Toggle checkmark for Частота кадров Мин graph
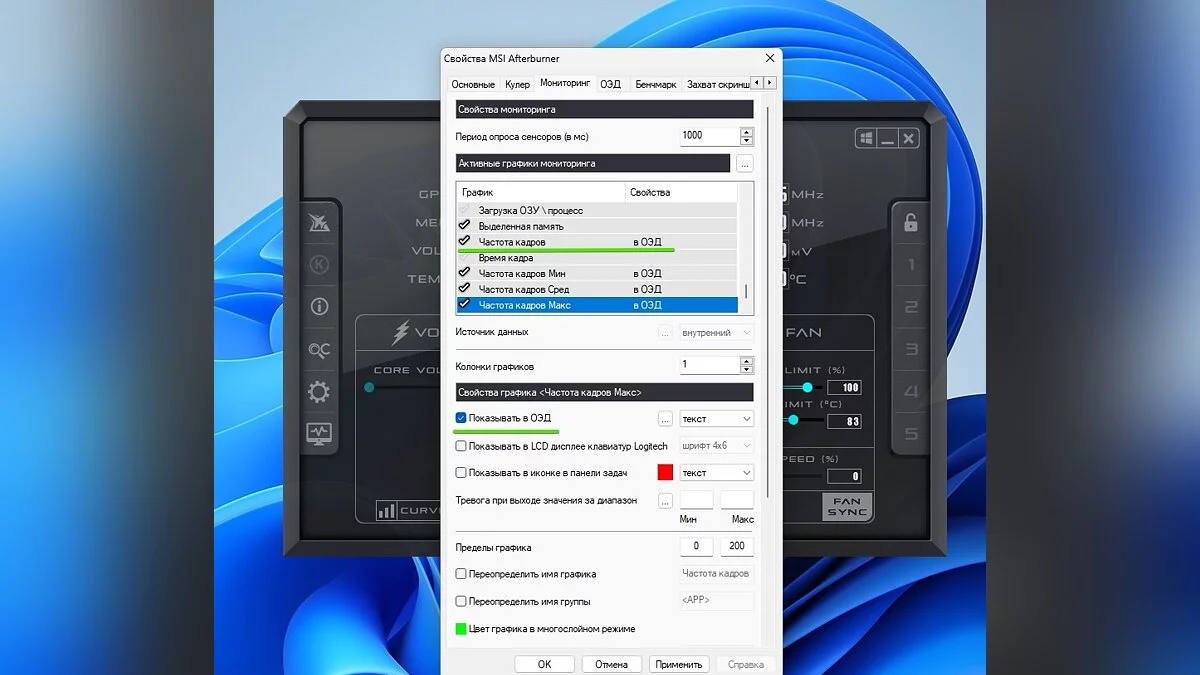Viewport: 1200px width, 675px height. click(464, 273)
